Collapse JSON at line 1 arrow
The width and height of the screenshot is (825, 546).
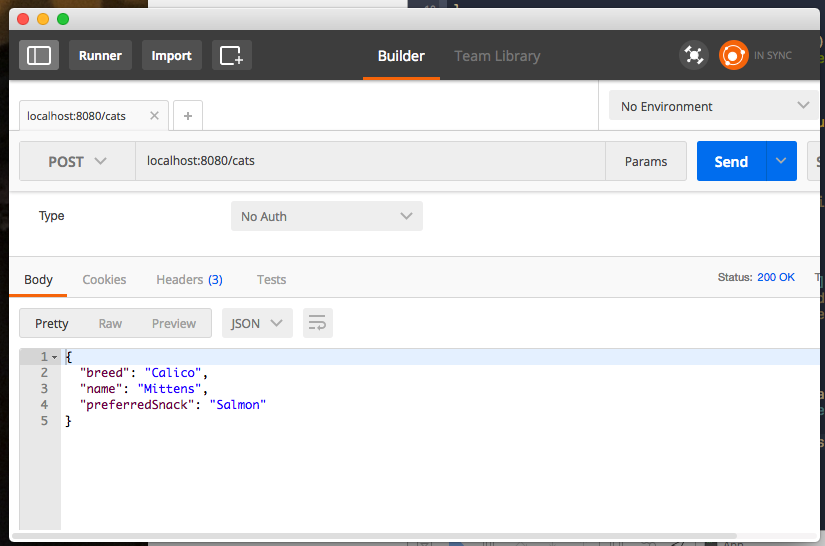click(x=54, y=357)
